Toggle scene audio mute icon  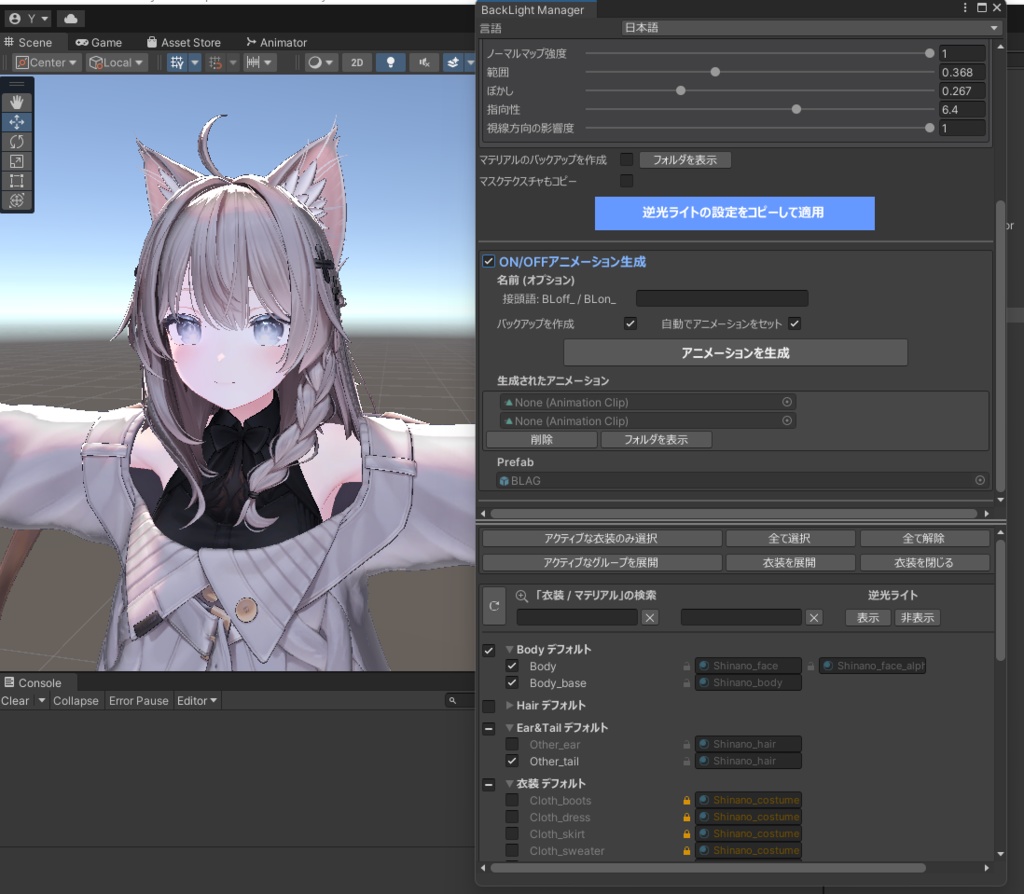[424, 63]
